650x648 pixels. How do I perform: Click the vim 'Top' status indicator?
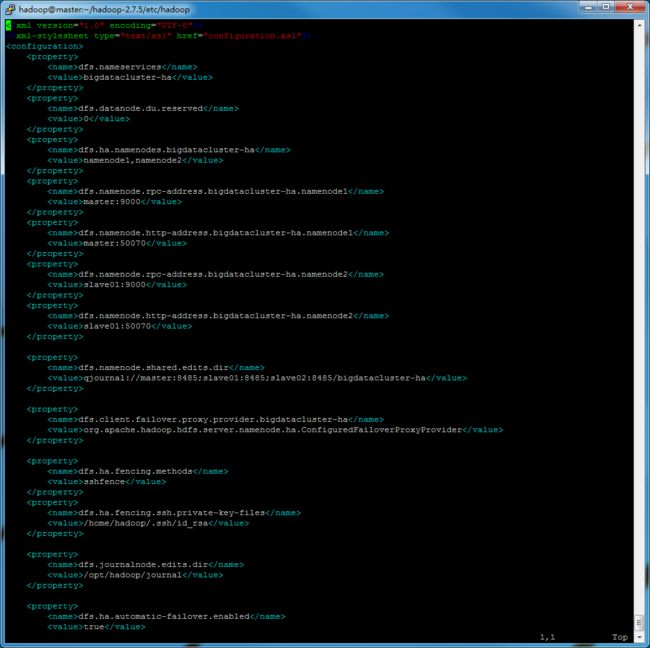620,637
